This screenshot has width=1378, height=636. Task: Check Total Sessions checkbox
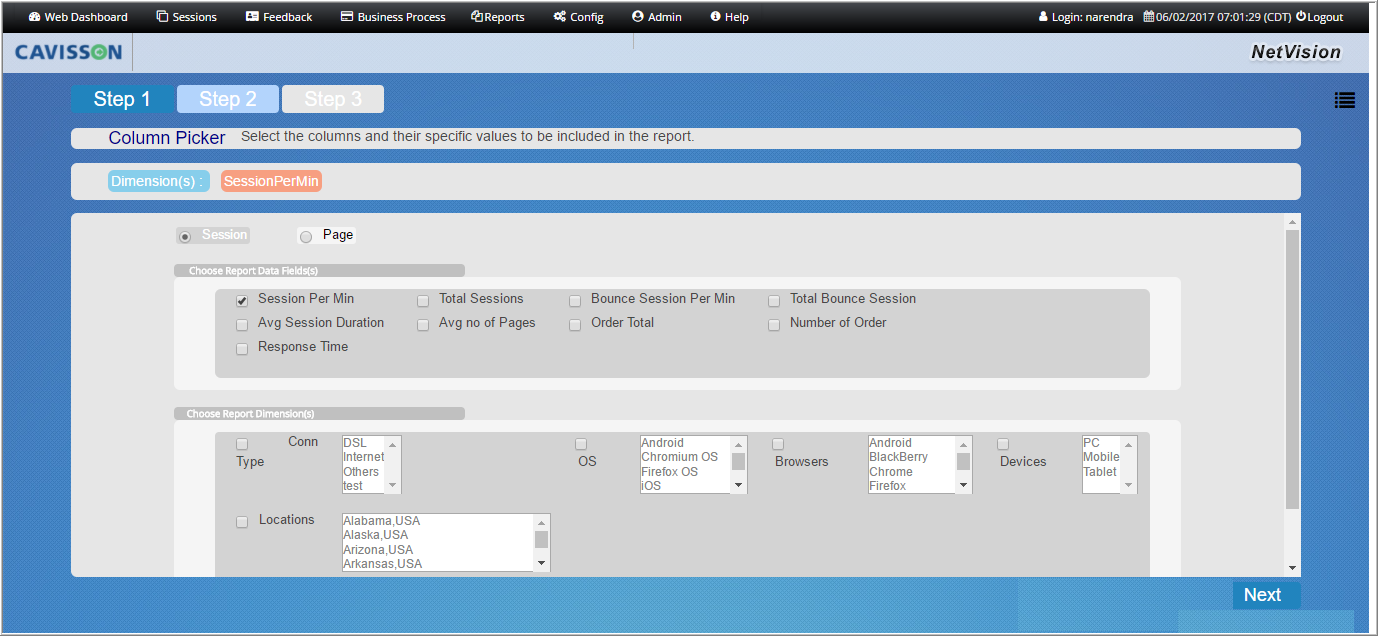423,301
